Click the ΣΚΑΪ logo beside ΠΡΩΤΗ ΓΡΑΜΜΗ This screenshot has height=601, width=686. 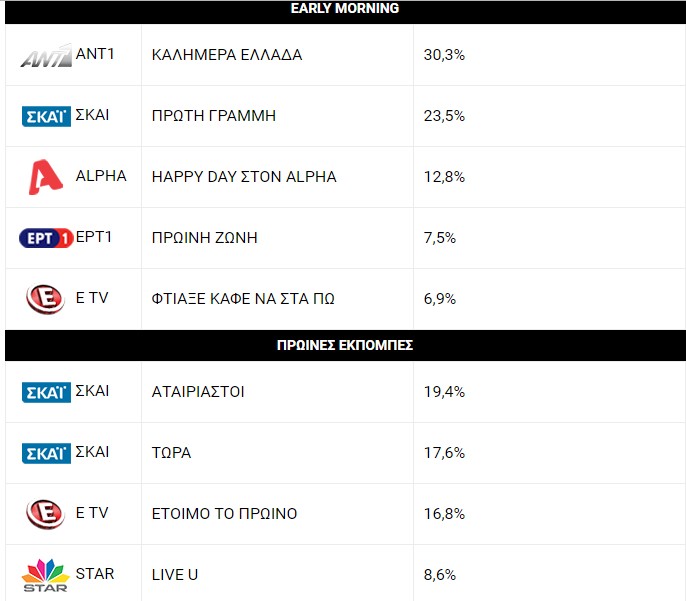[46, 116]
